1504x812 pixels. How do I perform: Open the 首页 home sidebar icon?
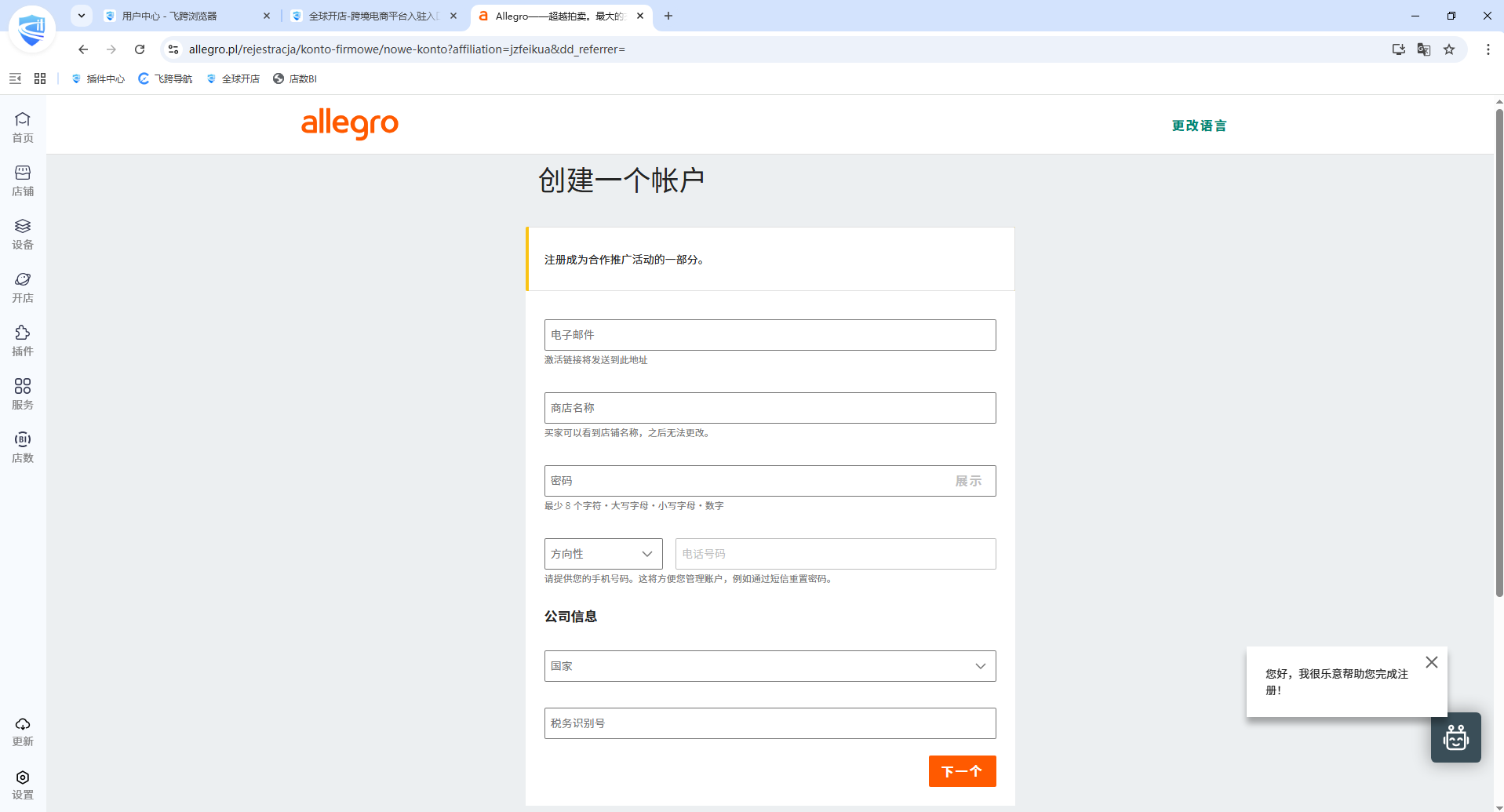click(x=23, y=127)
